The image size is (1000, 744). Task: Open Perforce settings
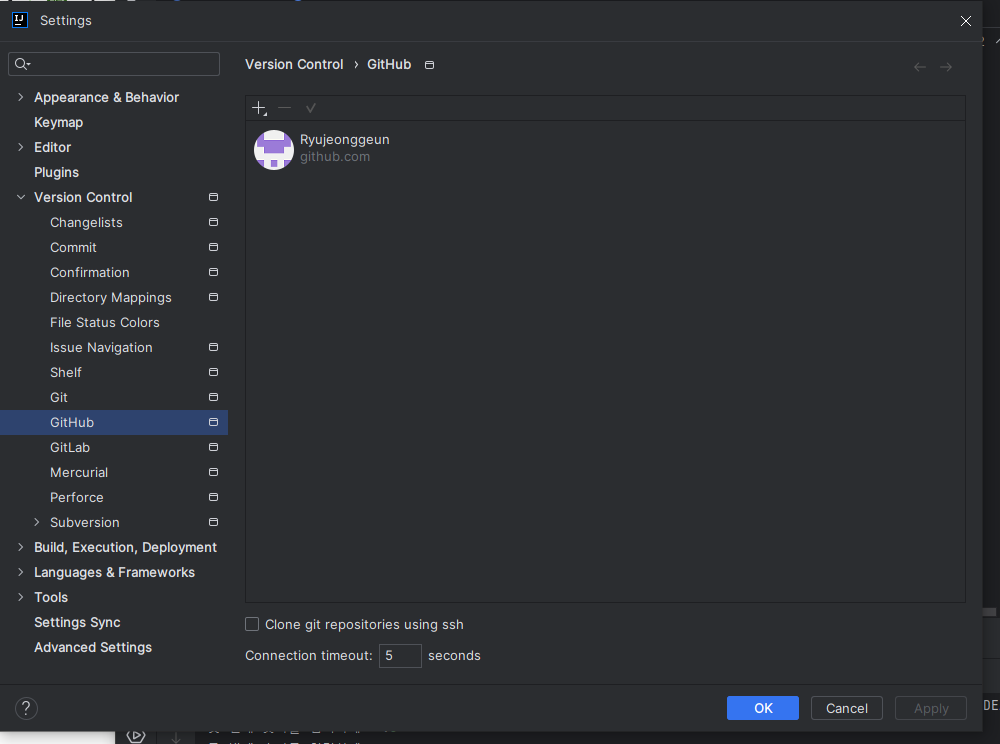[x=77, y=497]
